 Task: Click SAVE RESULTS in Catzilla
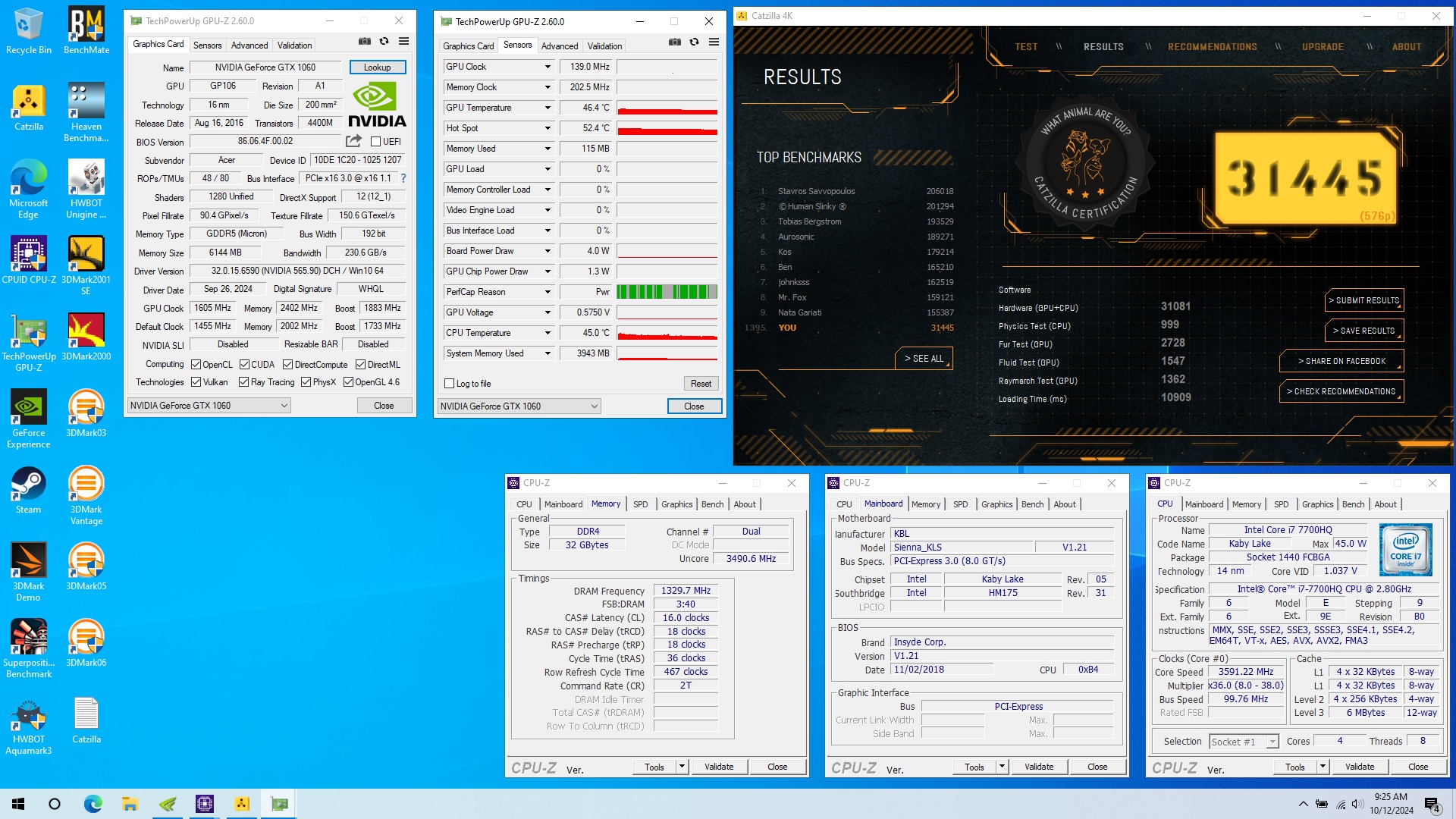(1364, 331)
